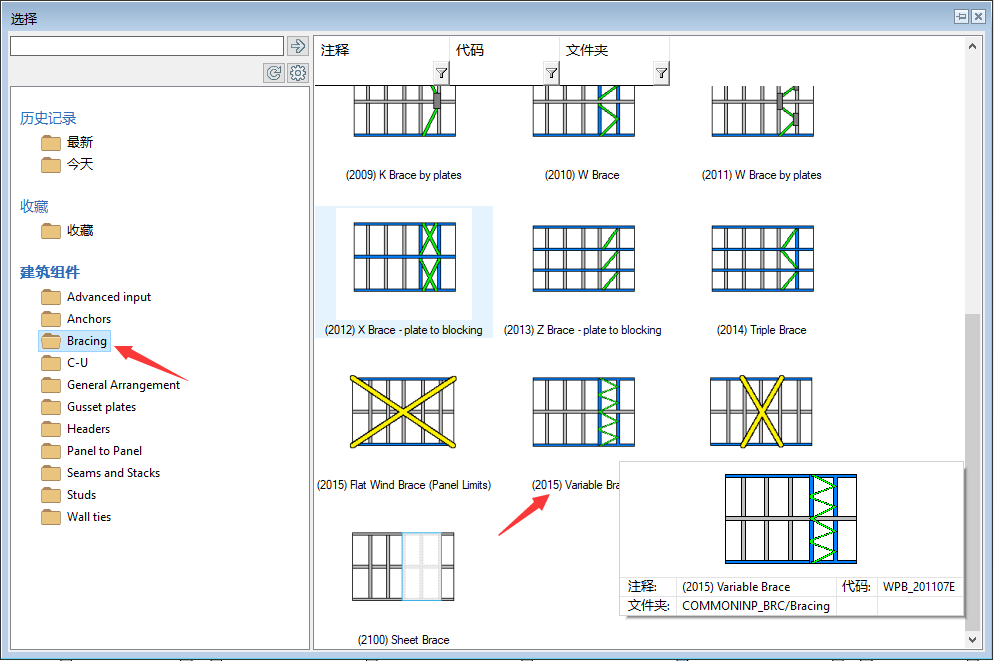Click the search text input field
The height and width of the screenshot is (661, 994).
[x=147, y=46]
